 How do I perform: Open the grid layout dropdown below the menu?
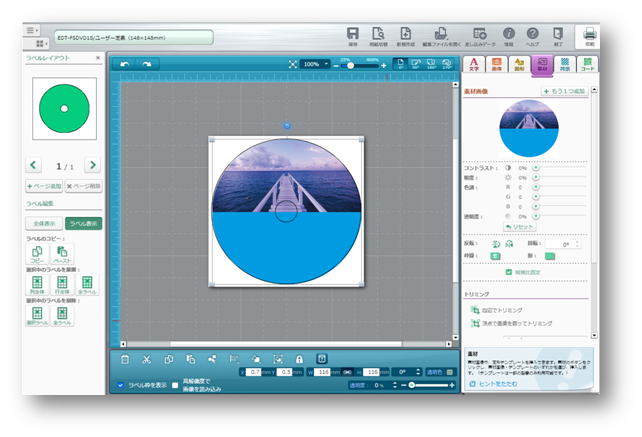[x=41, y=43]
